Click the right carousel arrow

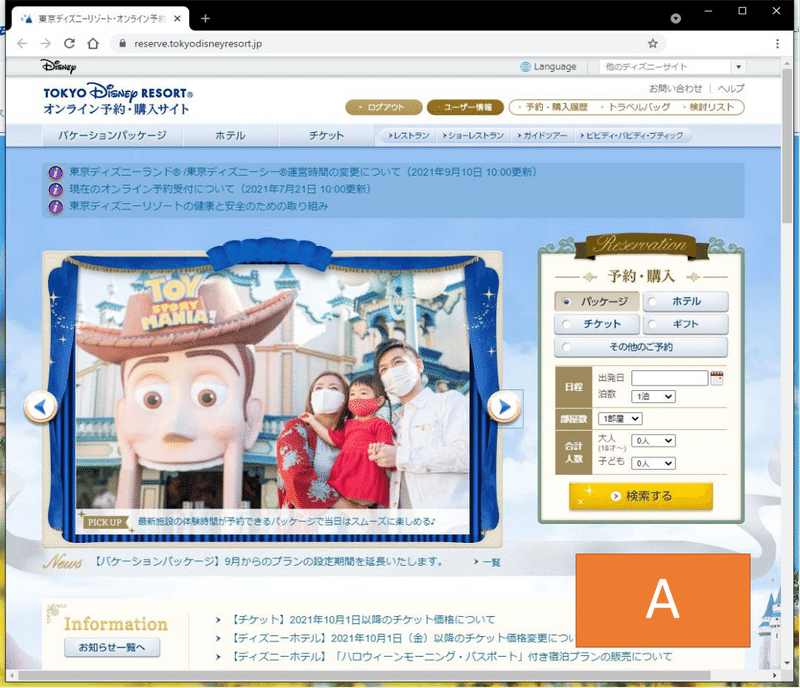[506, 406]
